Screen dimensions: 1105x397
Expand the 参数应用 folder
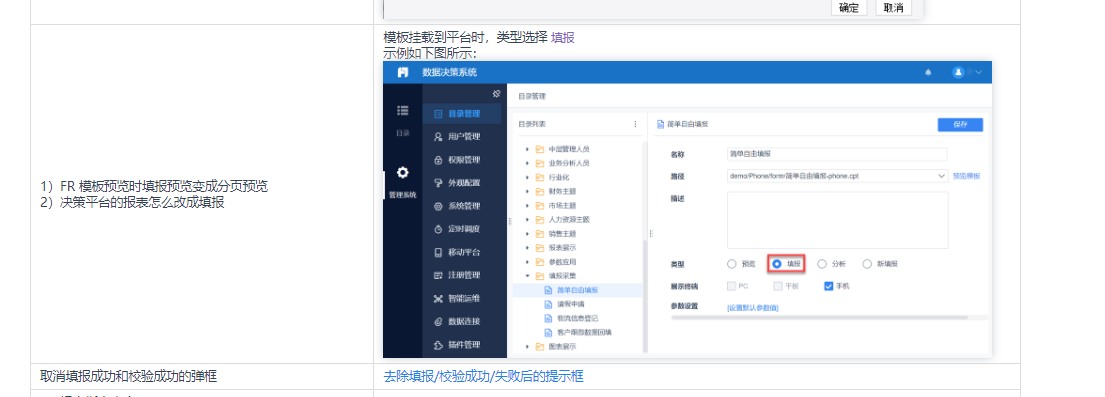(527, 262)
